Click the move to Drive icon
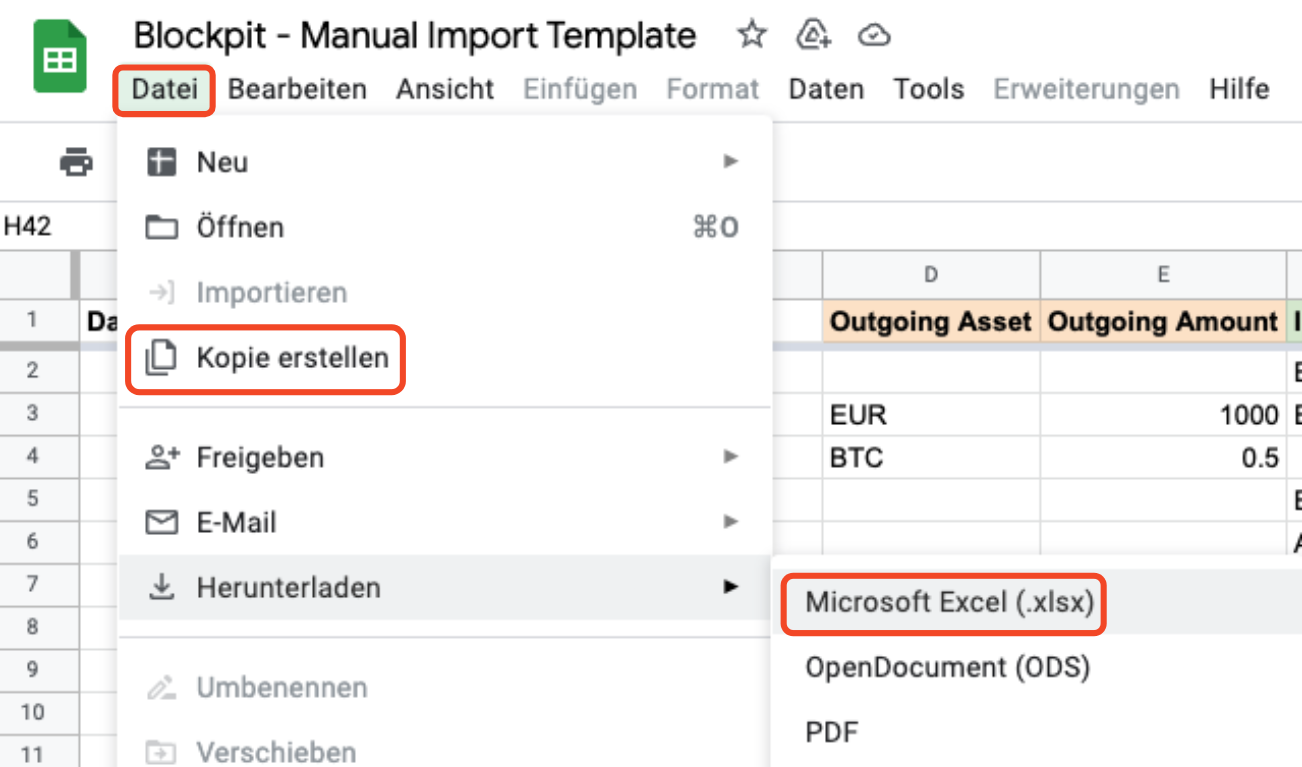This screenshot has height=767, width=1302. pos(814,36)
